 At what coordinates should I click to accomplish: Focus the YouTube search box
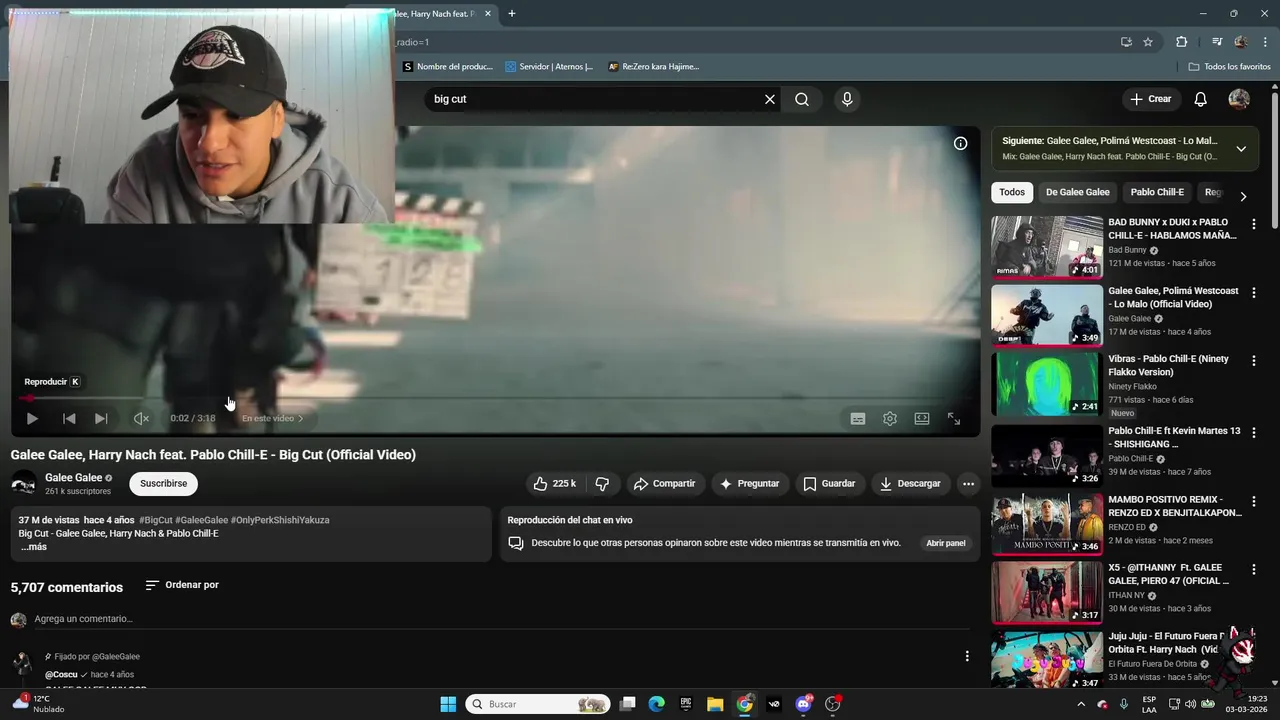point(595,99)
